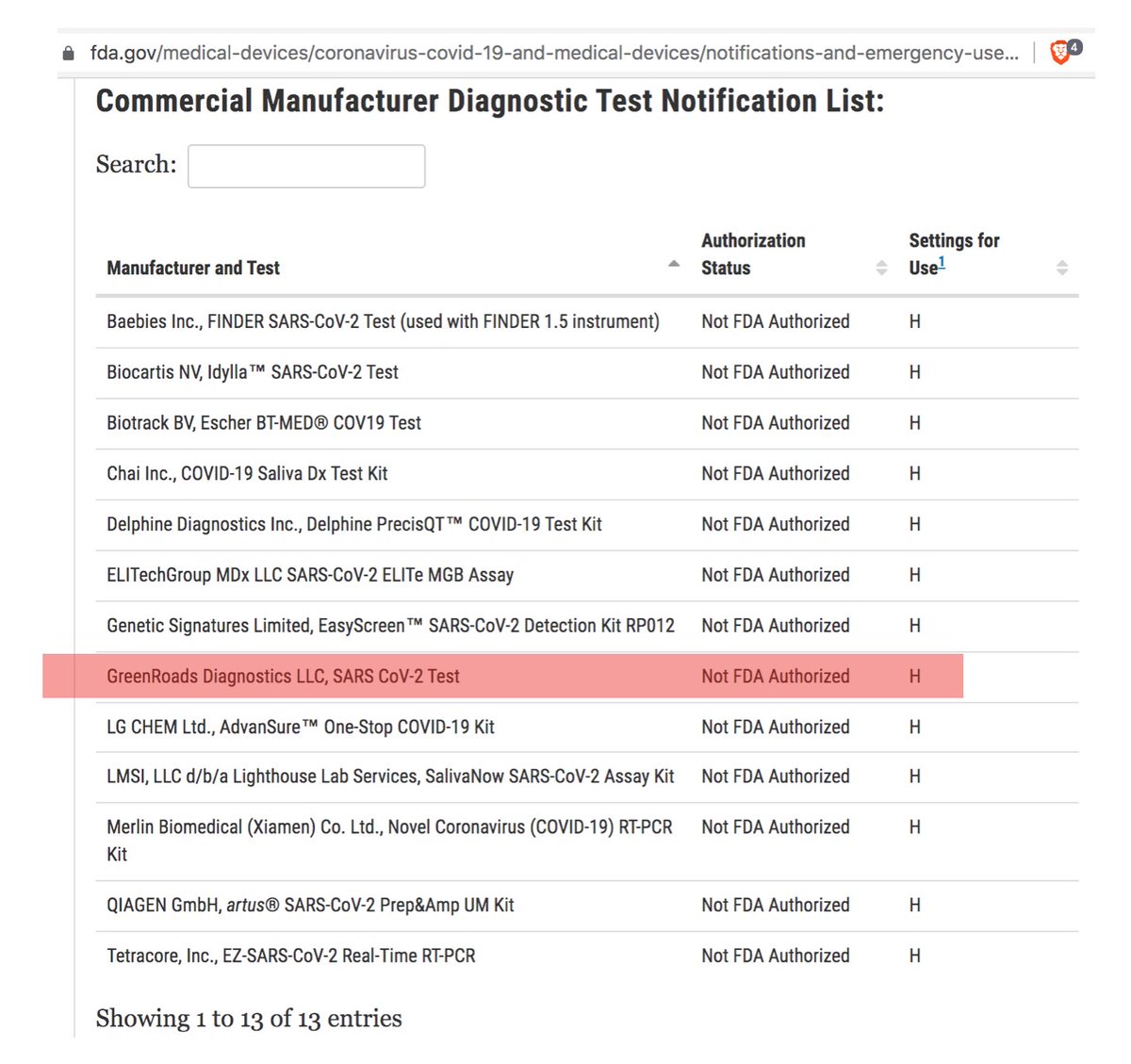This screenshot has height=1064, width=1131.
Task: Click the H setting in Tetracore row
Action: [x=914, y=956]
